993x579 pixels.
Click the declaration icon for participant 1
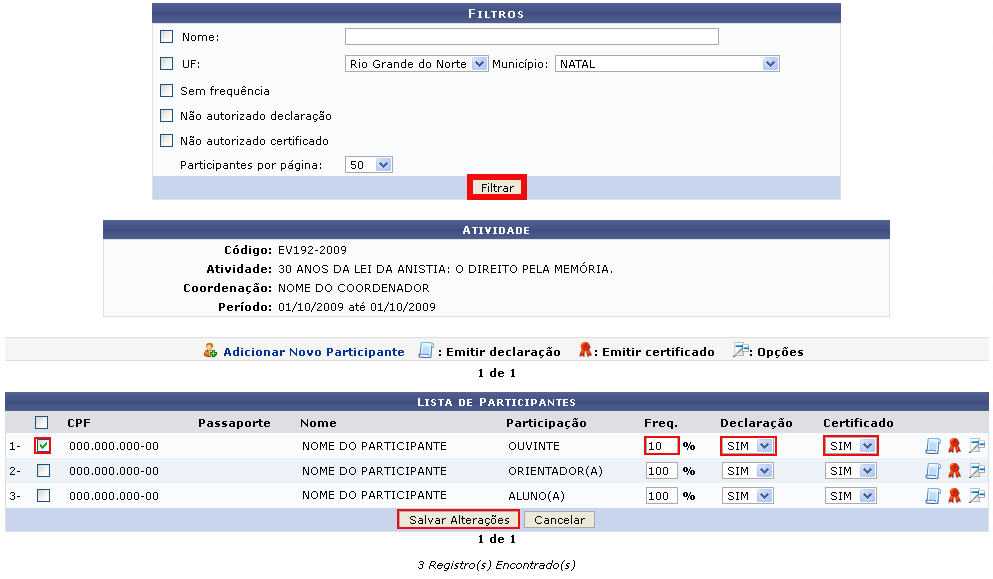click(x=932, y=446)
